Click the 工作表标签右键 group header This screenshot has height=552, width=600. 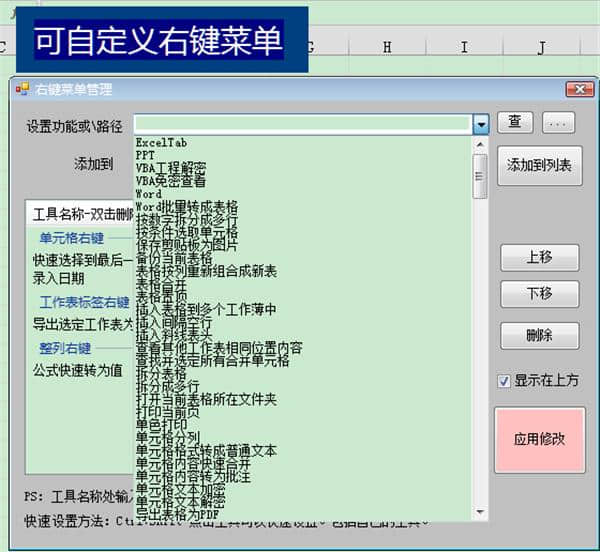click(x=85, y=303)
